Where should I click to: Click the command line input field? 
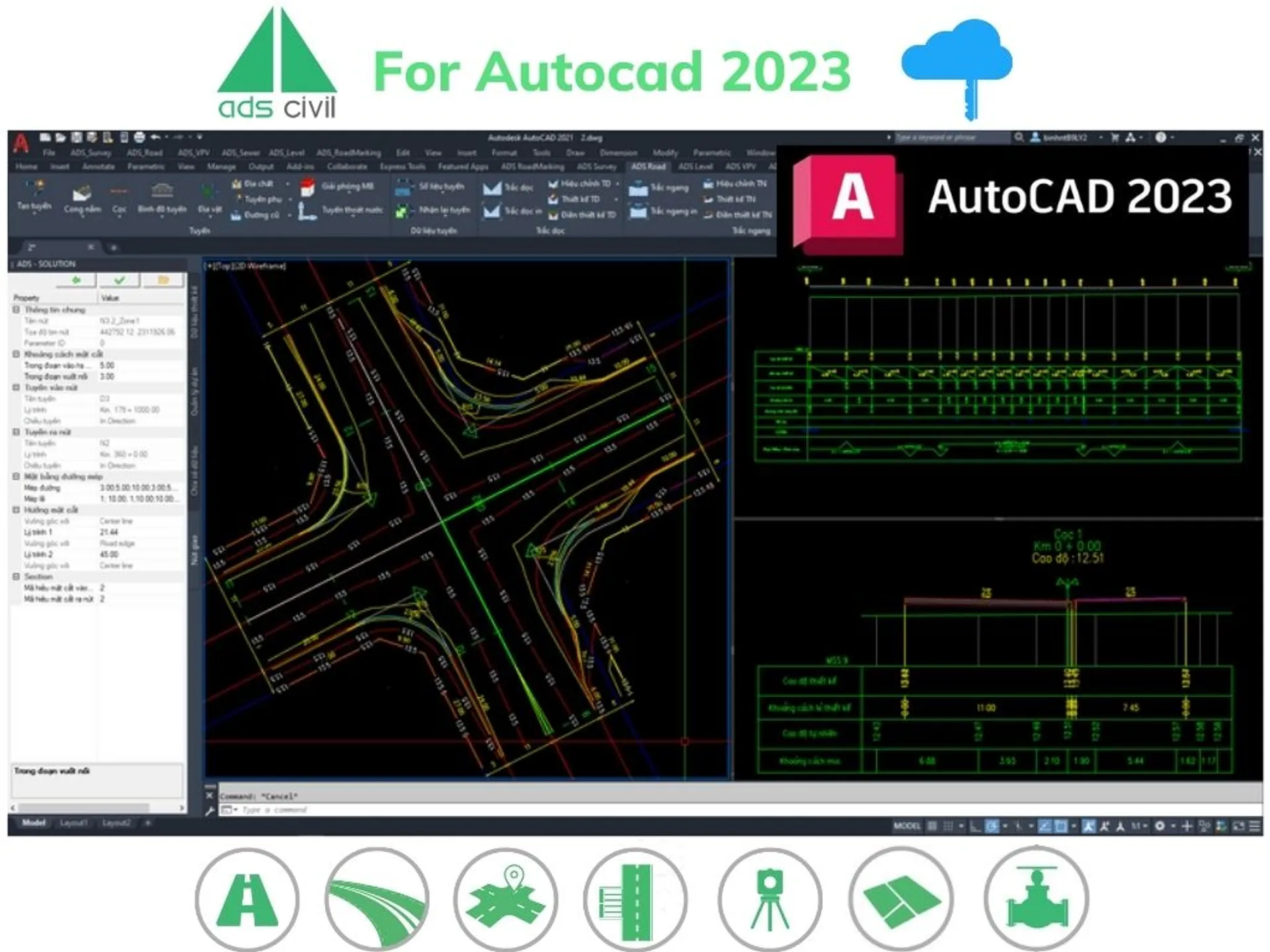[x=741, y=810]
